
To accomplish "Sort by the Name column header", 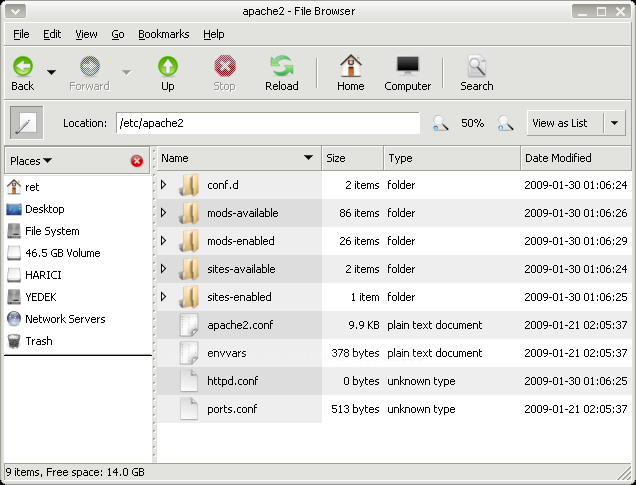I will [x=239, y=158].
